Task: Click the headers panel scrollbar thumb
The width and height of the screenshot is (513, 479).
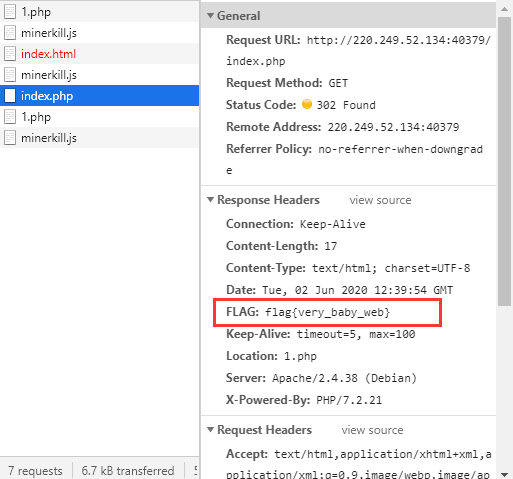Action: pos(504,161)
